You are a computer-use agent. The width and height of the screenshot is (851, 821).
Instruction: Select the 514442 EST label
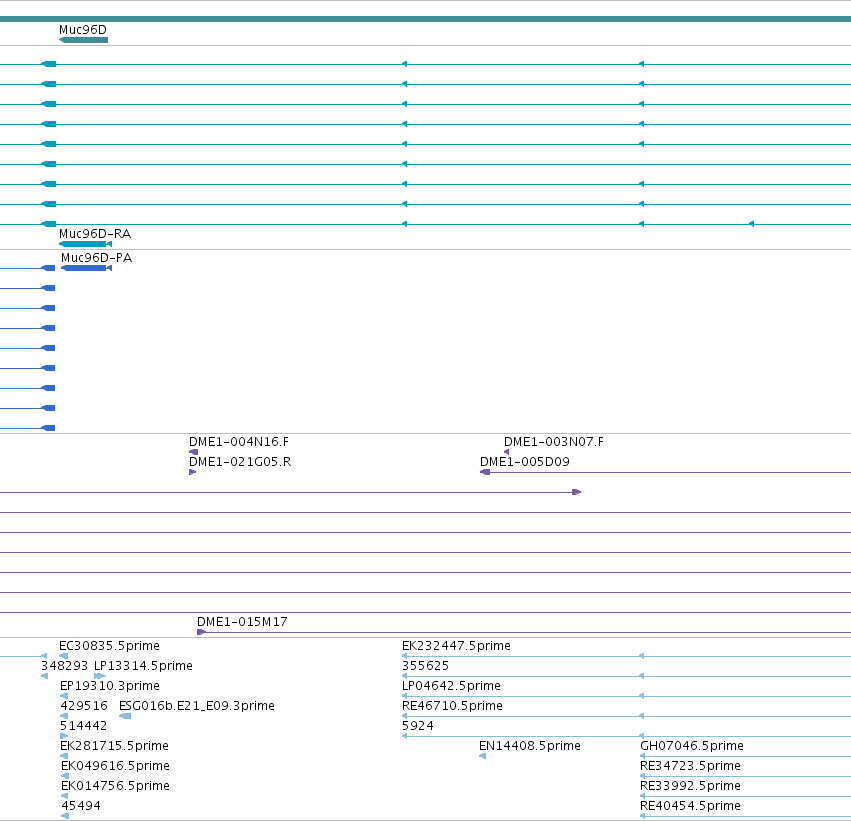[x=84, y=726]
